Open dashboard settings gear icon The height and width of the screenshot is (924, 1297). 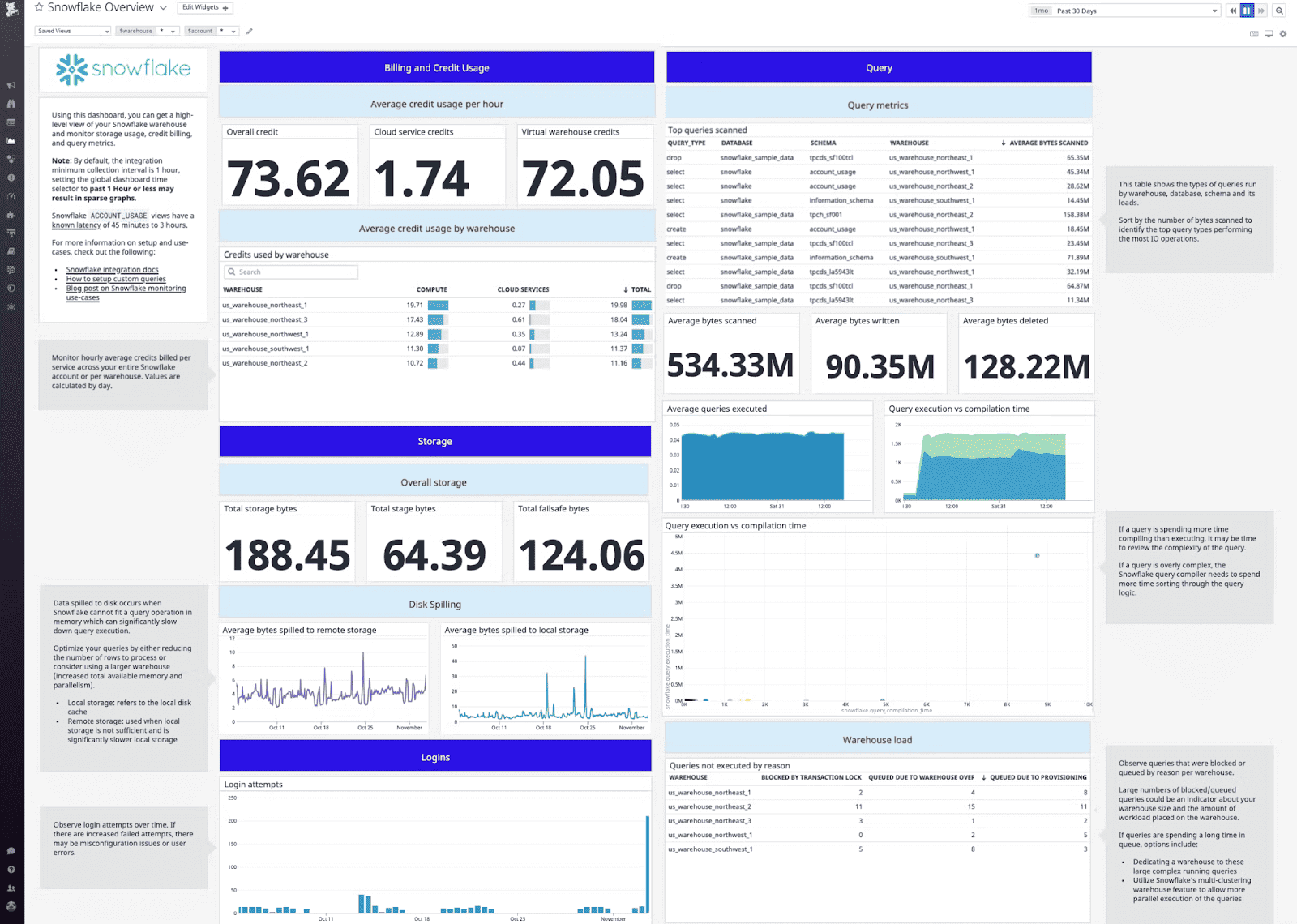(1283, 34)
